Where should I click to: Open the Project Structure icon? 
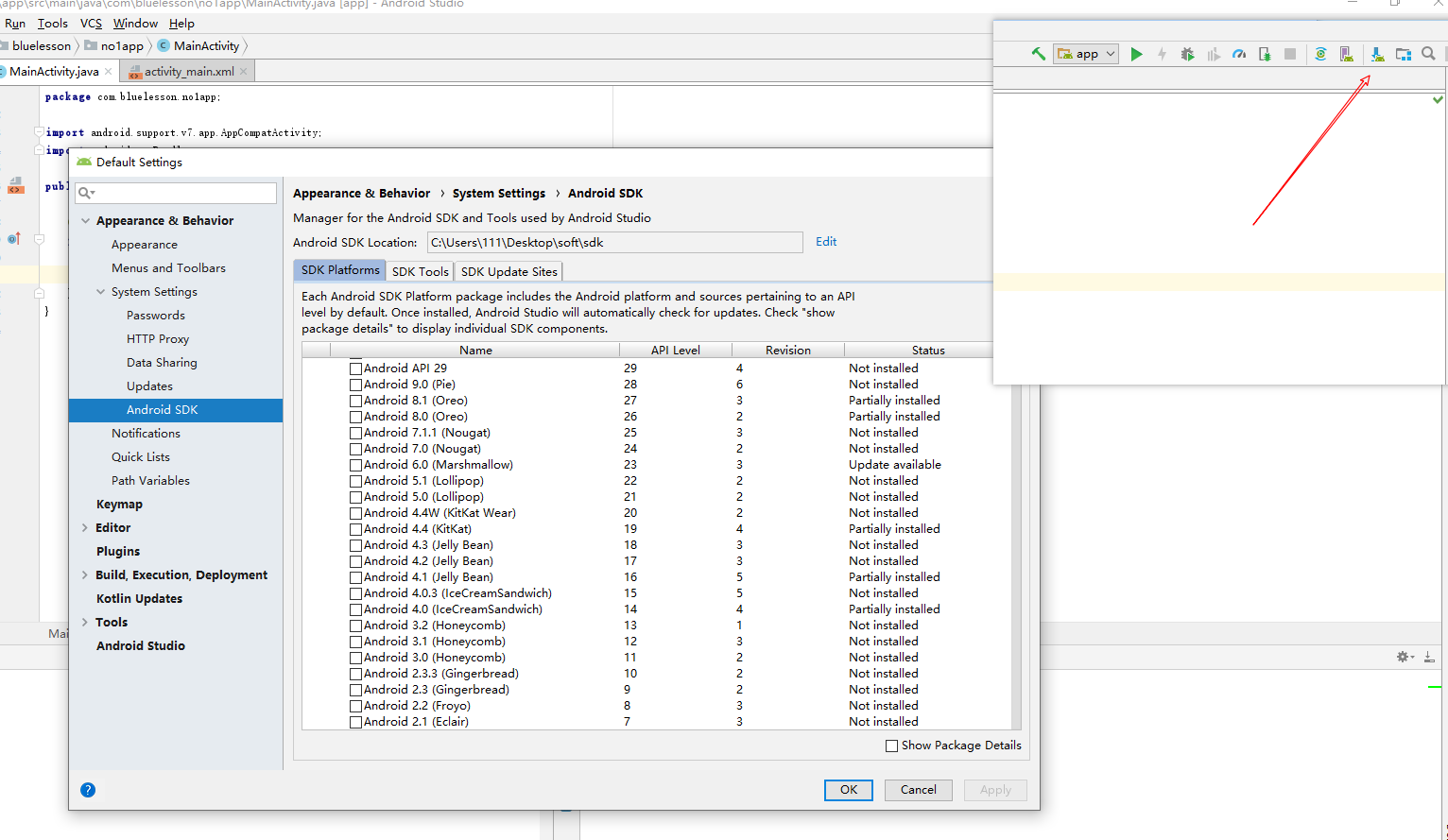tap(1404, 54)
